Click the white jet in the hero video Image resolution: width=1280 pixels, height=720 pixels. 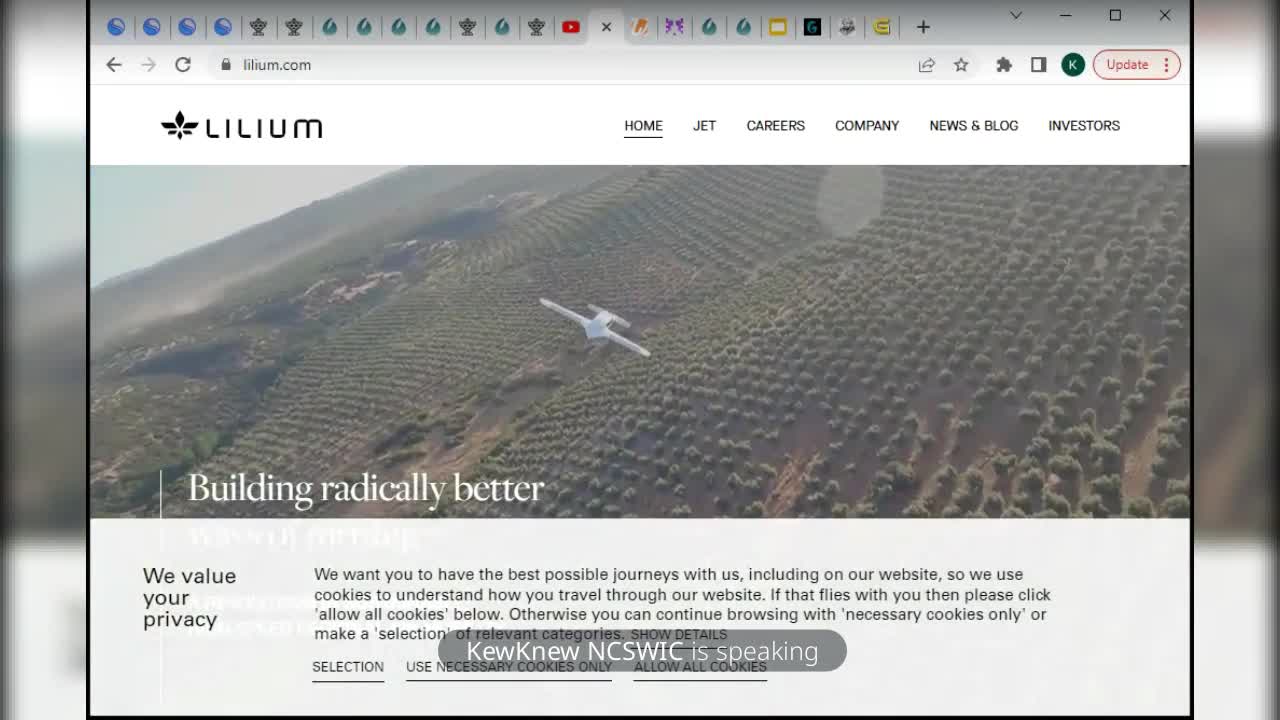596,326
